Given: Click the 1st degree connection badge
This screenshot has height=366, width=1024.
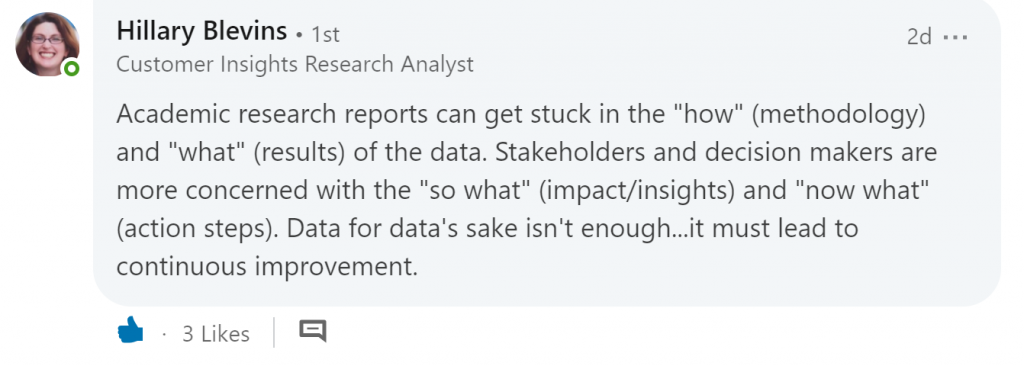Looking at the screenshot, I should coord(325,34).
